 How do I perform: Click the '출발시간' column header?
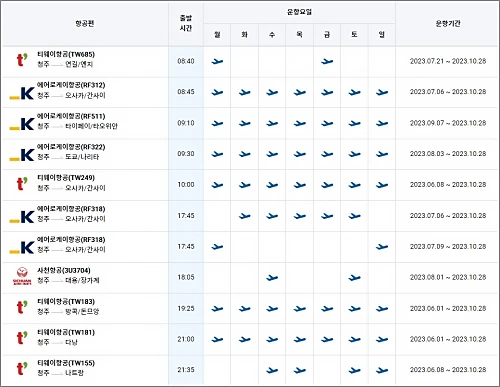tap(186, 23)
